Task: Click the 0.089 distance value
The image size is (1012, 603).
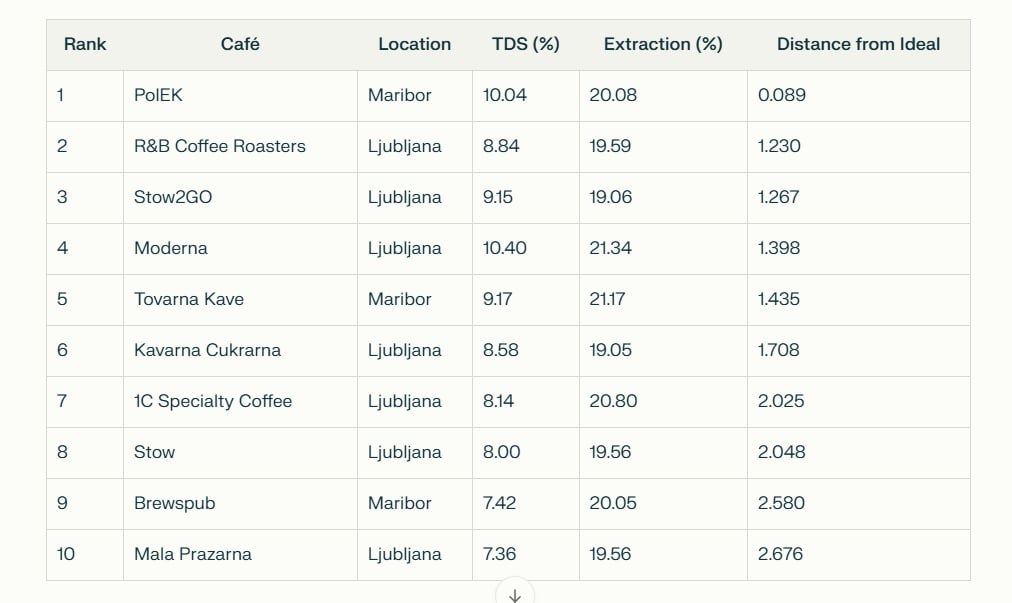Action: click(x=782, y=96)
